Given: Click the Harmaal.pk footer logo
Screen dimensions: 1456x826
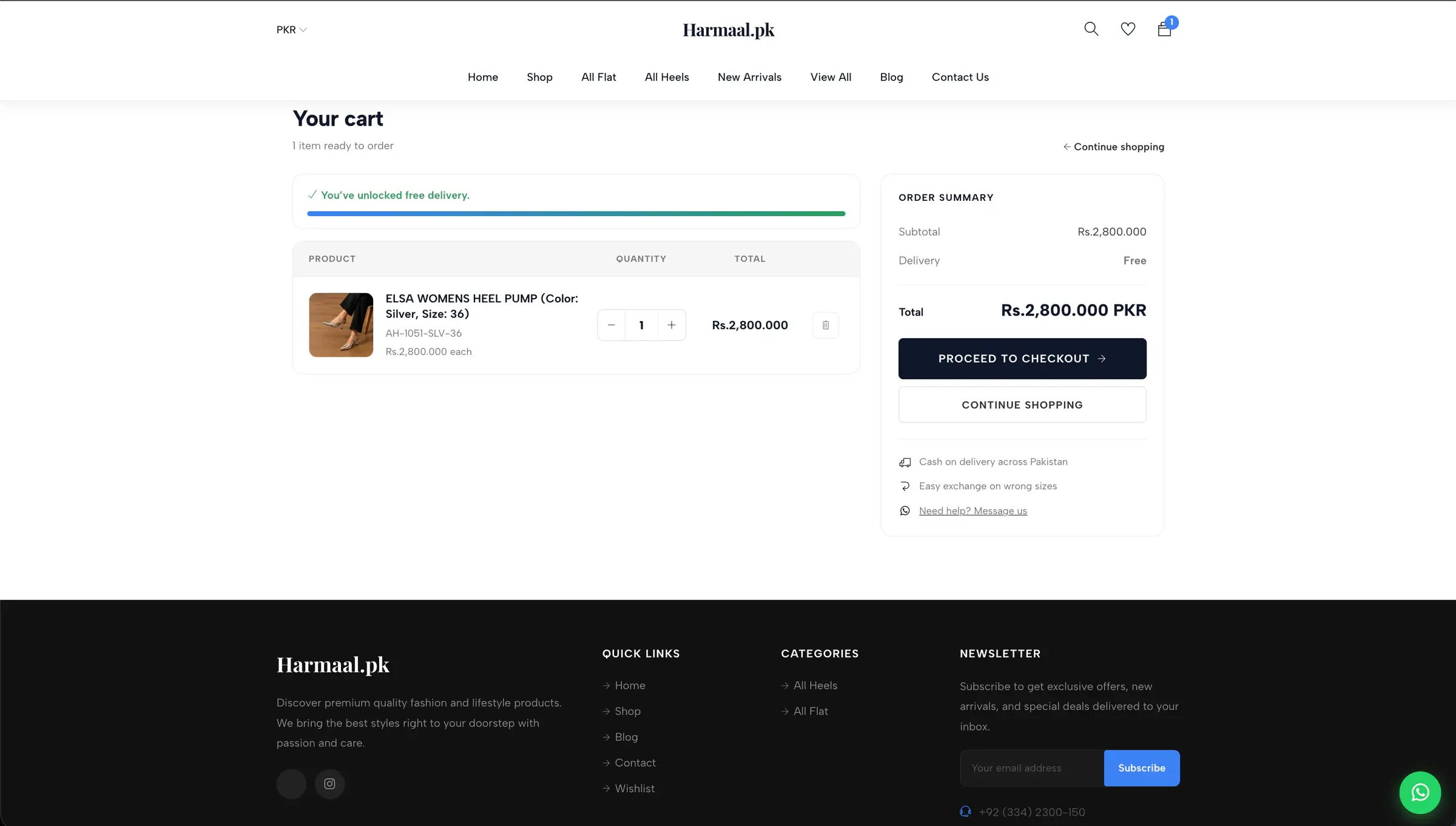Looking at the screenshot, I should pyautogui.click(x=332, y=665).
